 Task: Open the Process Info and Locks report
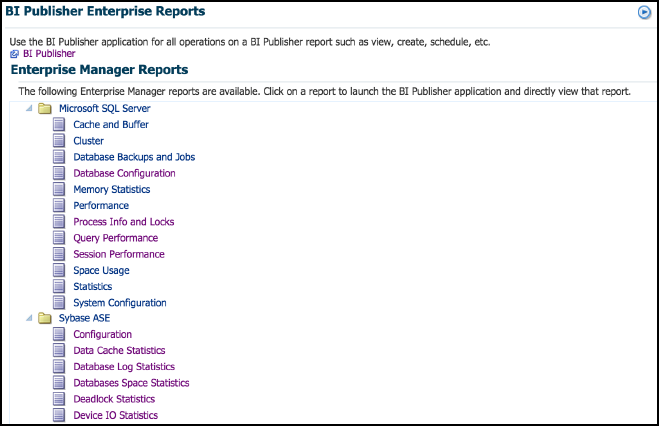124,221
